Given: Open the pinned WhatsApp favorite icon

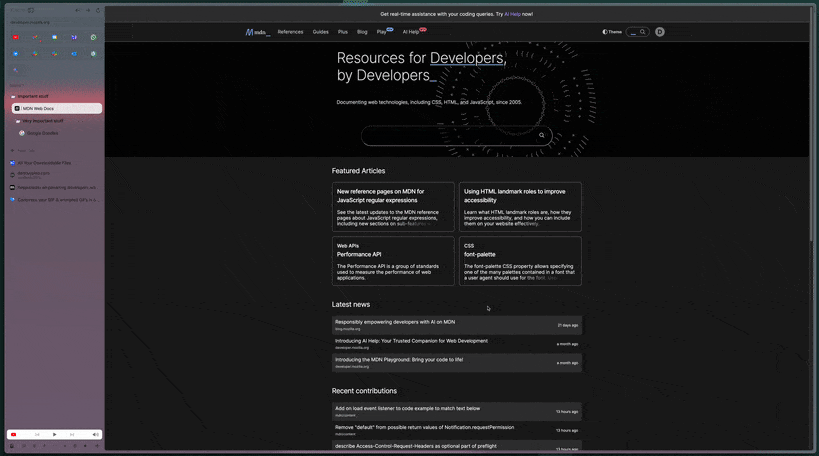Looking at the screenshot, I should (x=93, y=38).
